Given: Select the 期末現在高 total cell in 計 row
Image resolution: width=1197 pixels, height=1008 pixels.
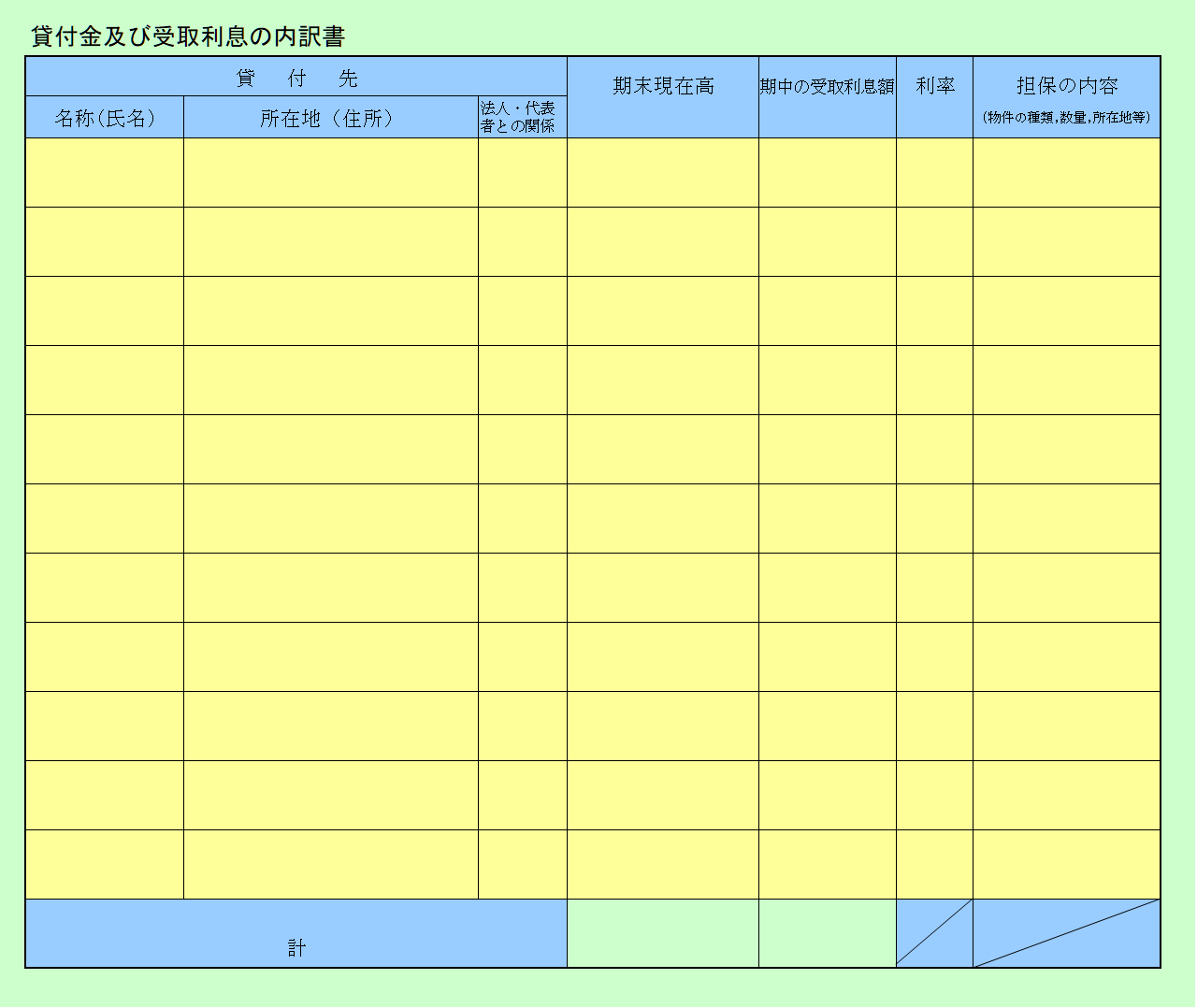Looking at the screenshot, I should (662, 934).
